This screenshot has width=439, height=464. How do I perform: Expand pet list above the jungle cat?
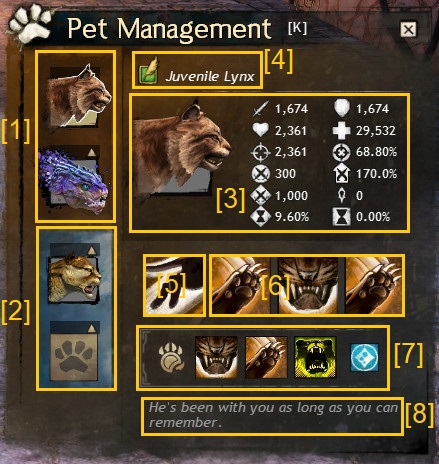coord(91,251)
